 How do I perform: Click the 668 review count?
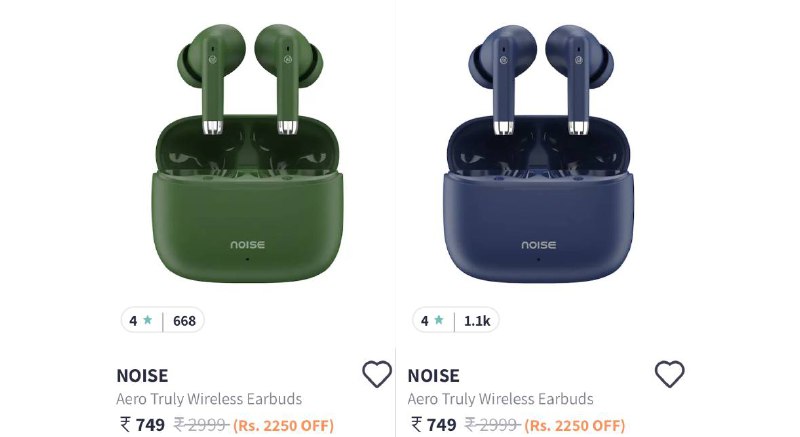click(184, 321)
